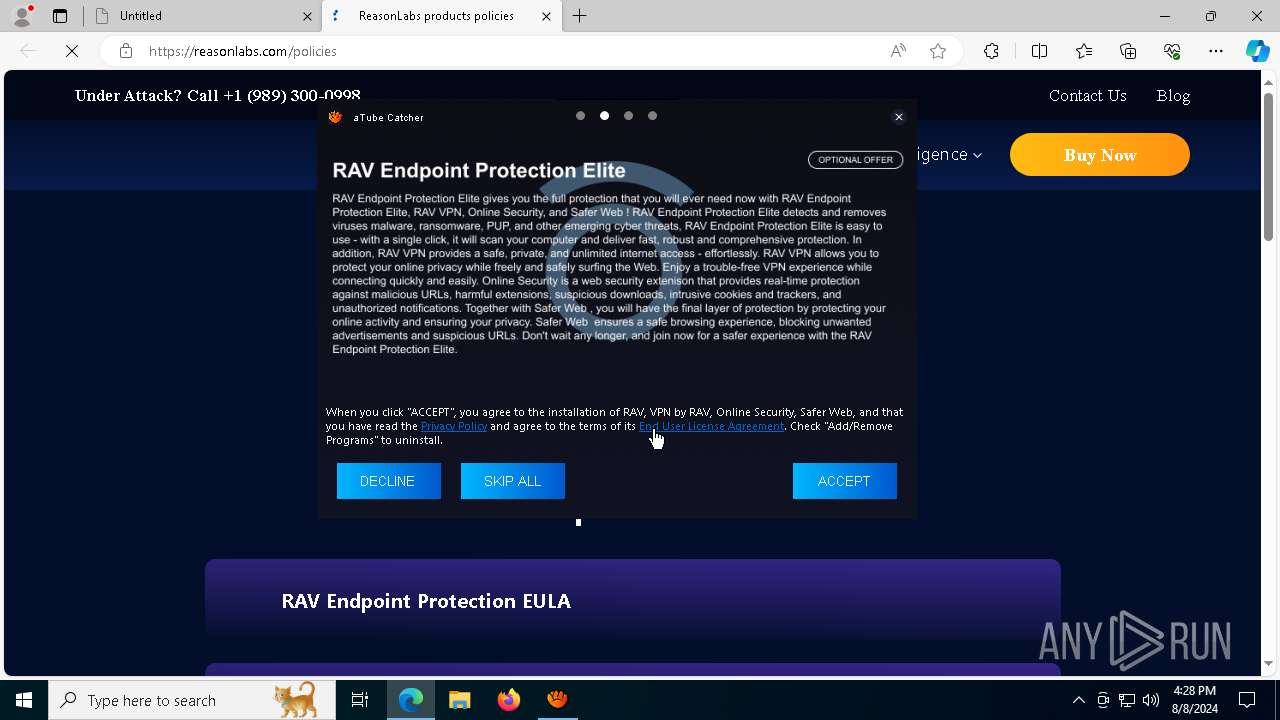Viewport: 1280px width, 720px height.
Task: Open Browser essentials icon
Action: coord(1172,51)
